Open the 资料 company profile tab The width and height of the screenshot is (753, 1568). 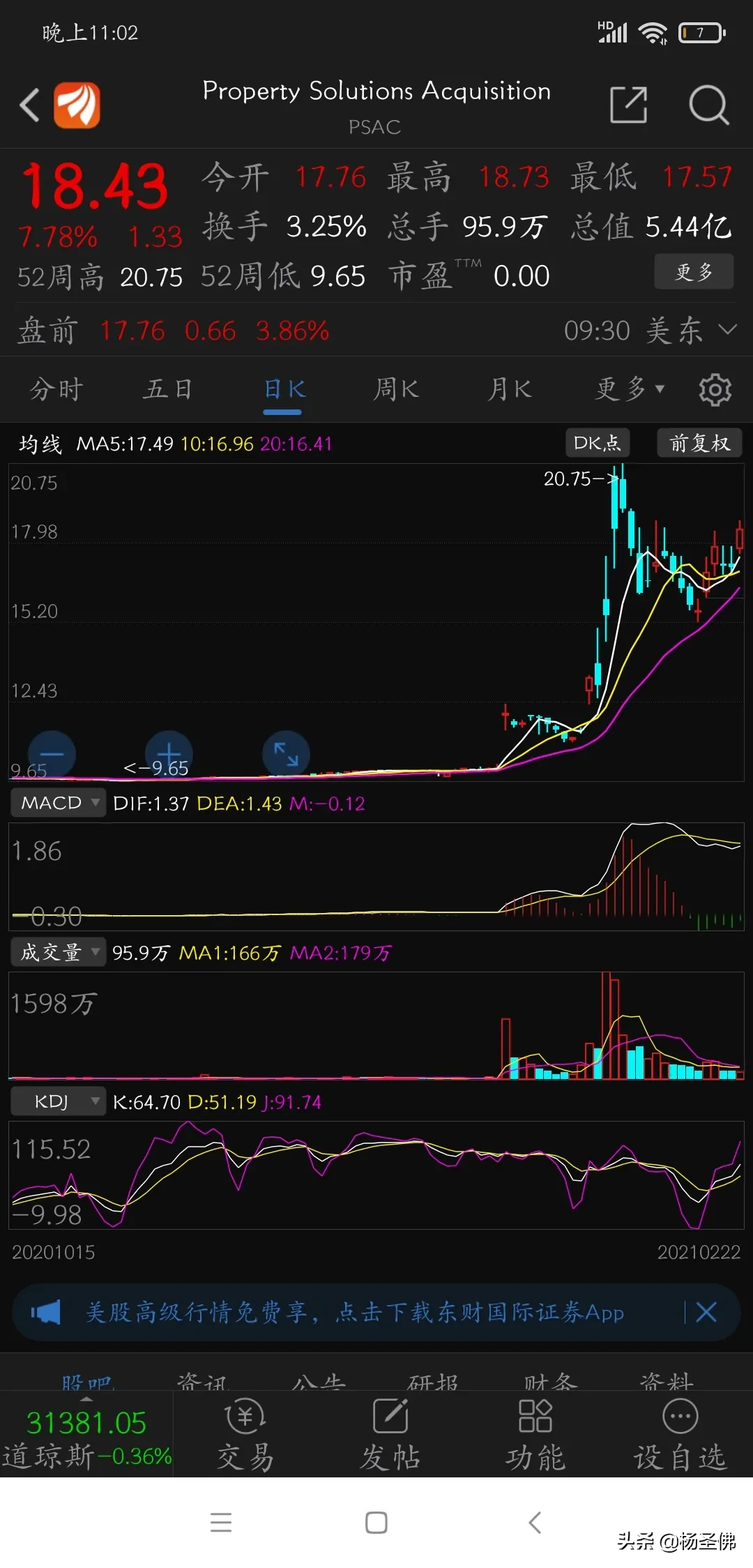coord(667,1382)
